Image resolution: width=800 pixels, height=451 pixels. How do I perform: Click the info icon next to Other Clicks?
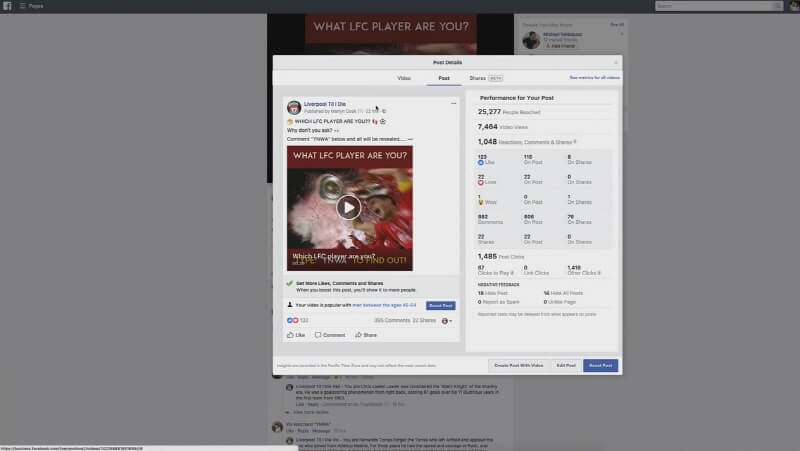coord(599,273)
